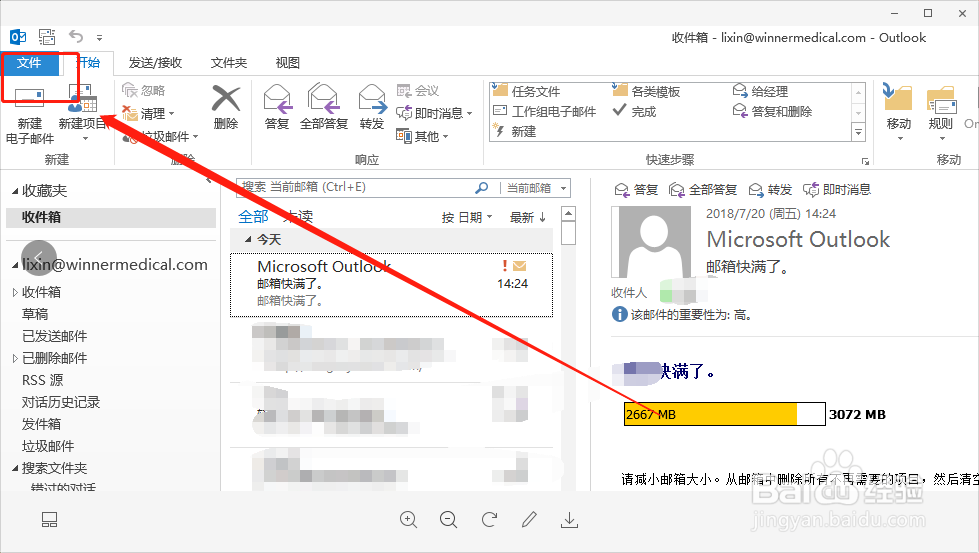
Task: Open the 对话历史记录 folder
Action: click(x=61, y=402)
